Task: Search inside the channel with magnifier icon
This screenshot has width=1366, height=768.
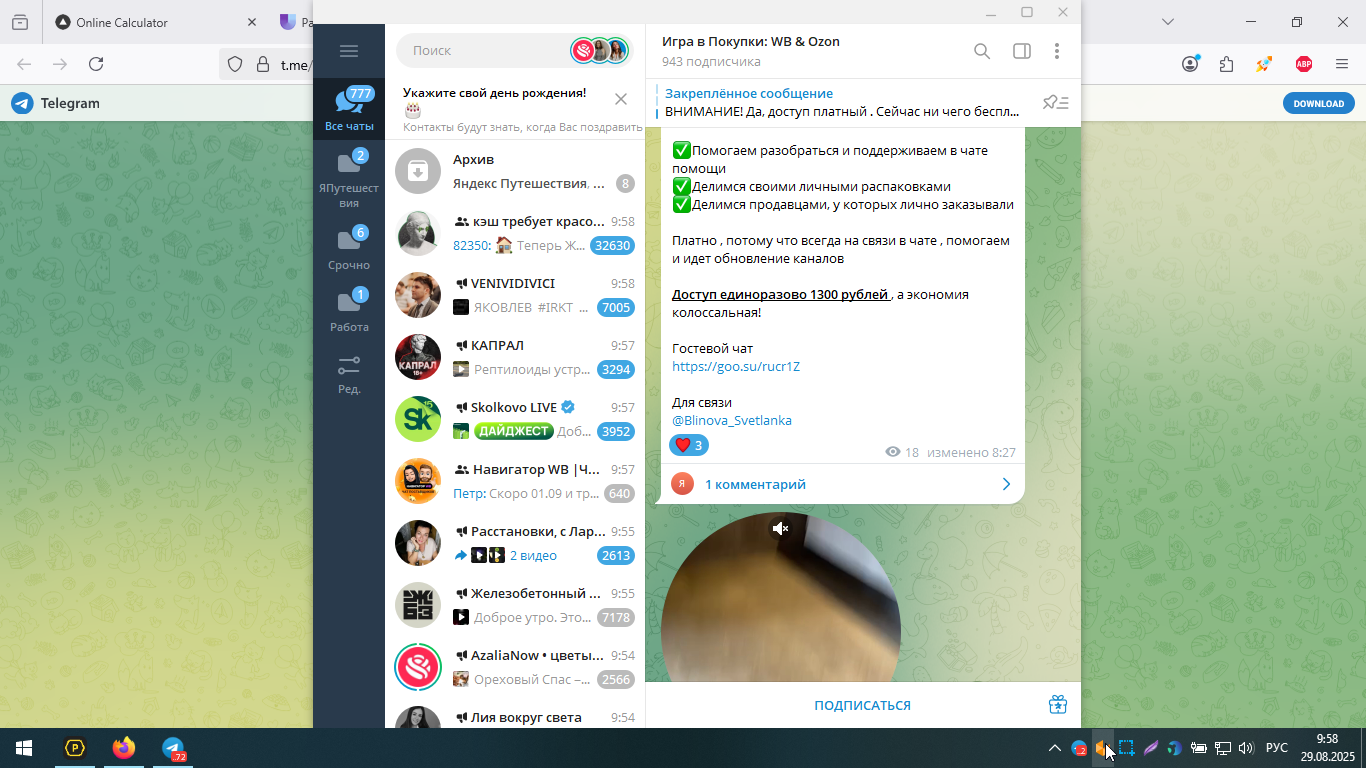Action: click(982, 51)
